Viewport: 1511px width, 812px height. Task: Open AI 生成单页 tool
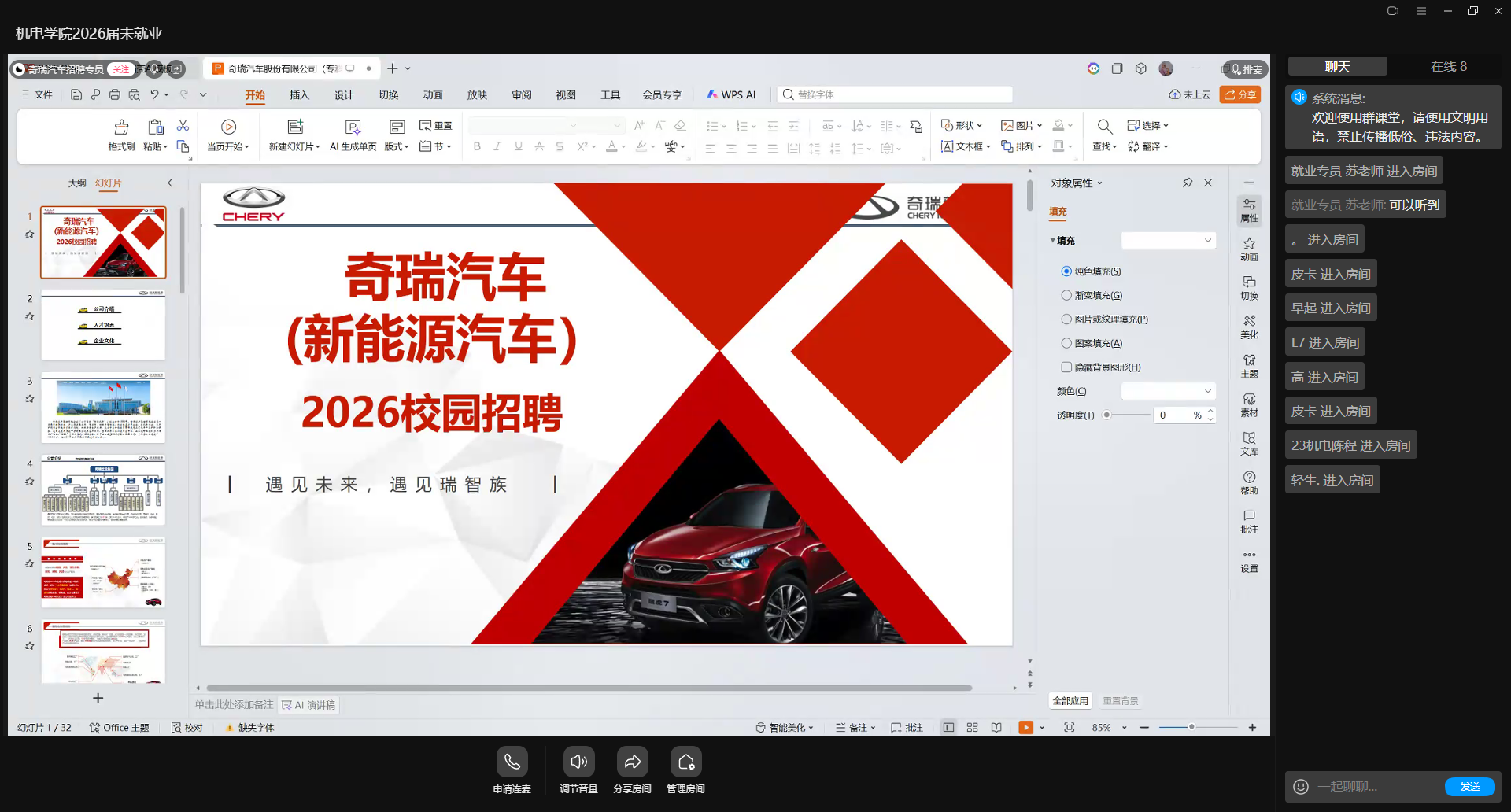(x=353, y=135)
